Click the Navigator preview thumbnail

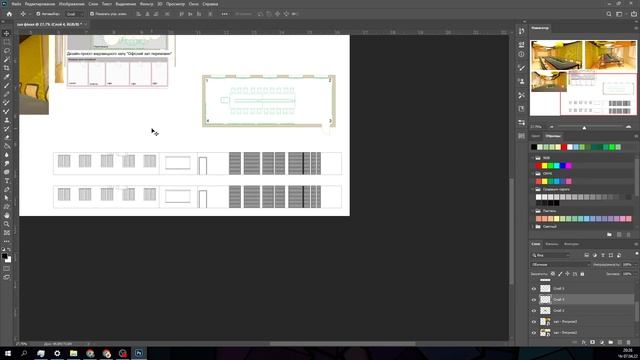(x=583, y=78)
